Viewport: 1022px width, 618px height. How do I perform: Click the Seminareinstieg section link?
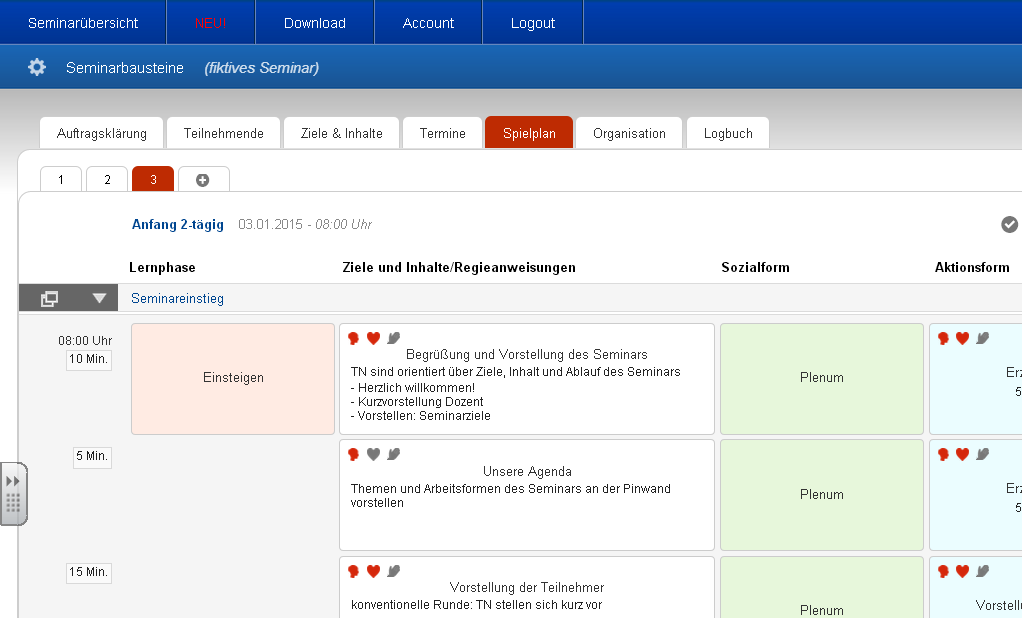(177, 298)
